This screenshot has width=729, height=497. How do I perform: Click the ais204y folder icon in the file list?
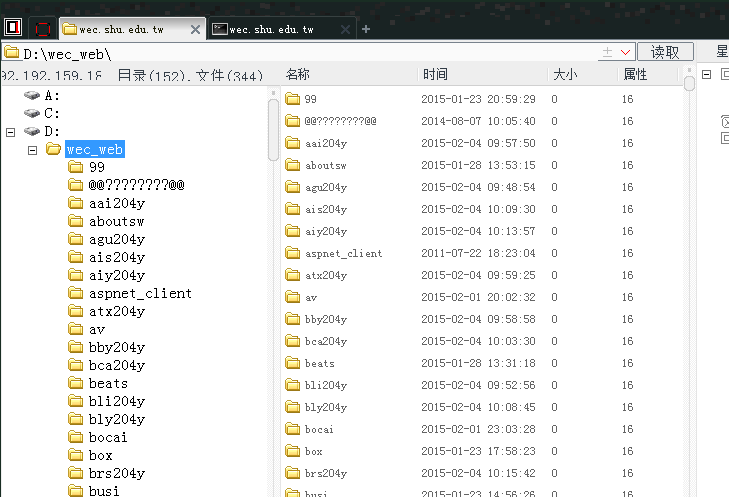[x=292, y=209]
